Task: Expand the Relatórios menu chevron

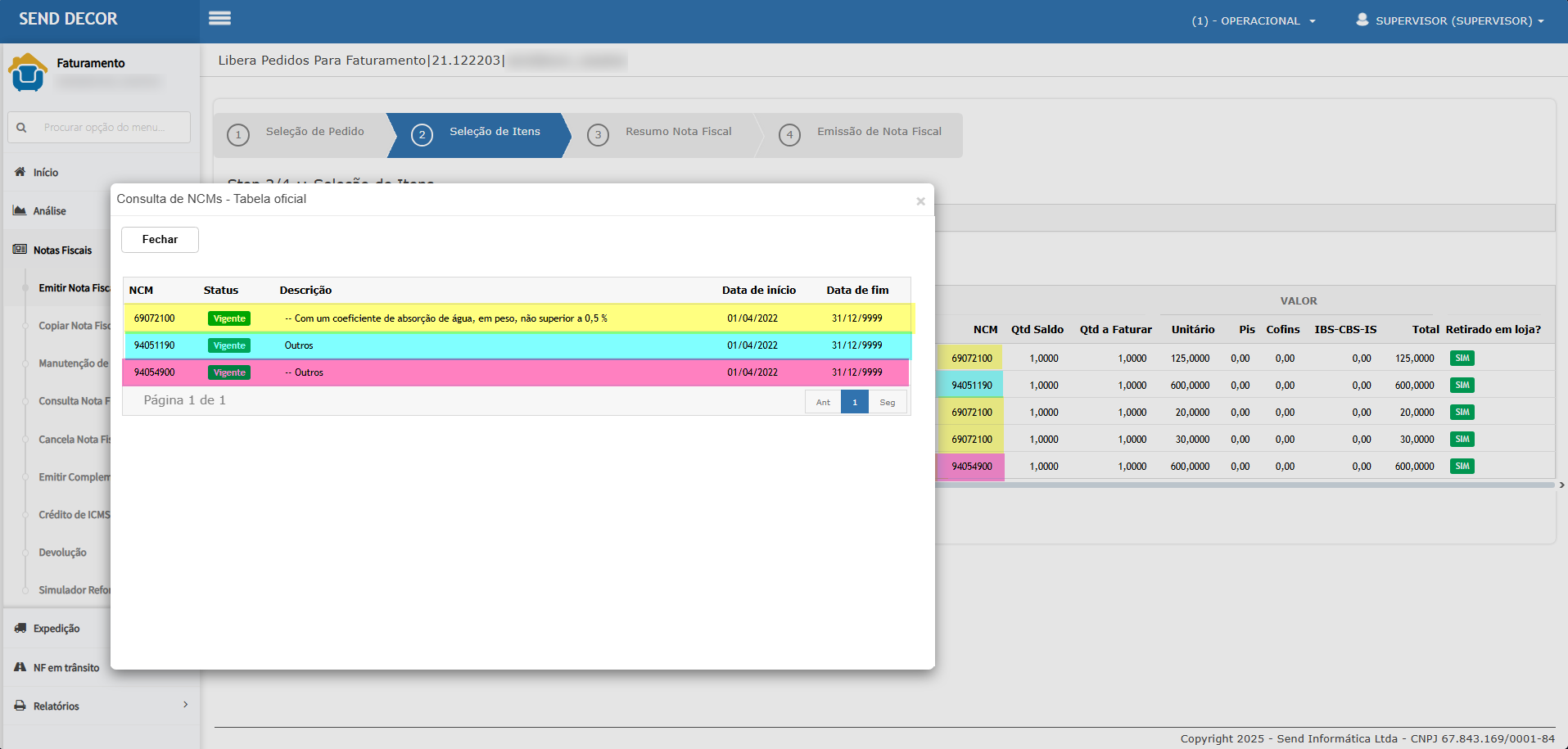Action: point(186,705)
